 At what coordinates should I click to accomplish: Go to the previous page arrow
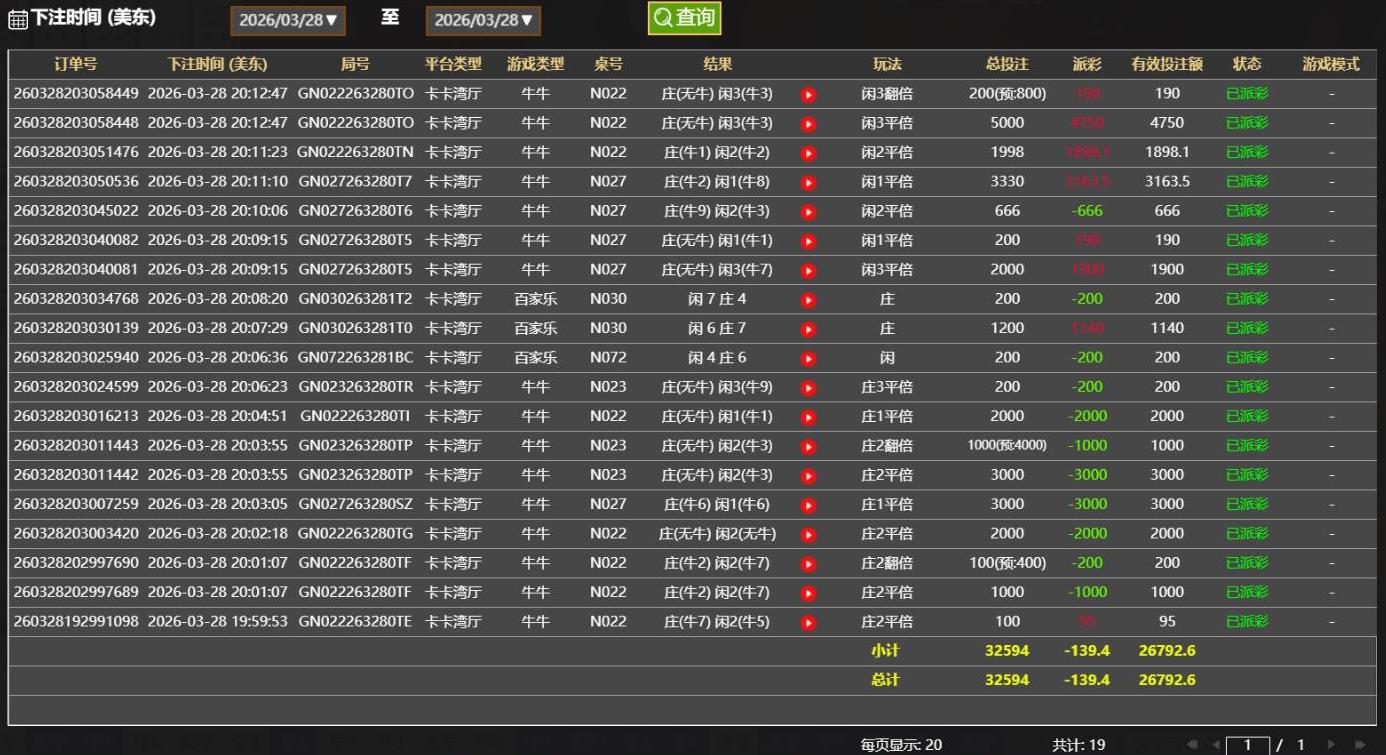pyautogui.click(x=1216, y=745)
